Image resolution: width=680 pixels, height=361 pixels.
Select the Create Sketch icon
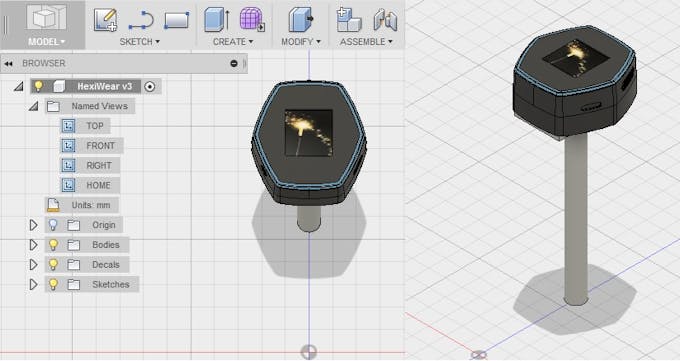105,20
